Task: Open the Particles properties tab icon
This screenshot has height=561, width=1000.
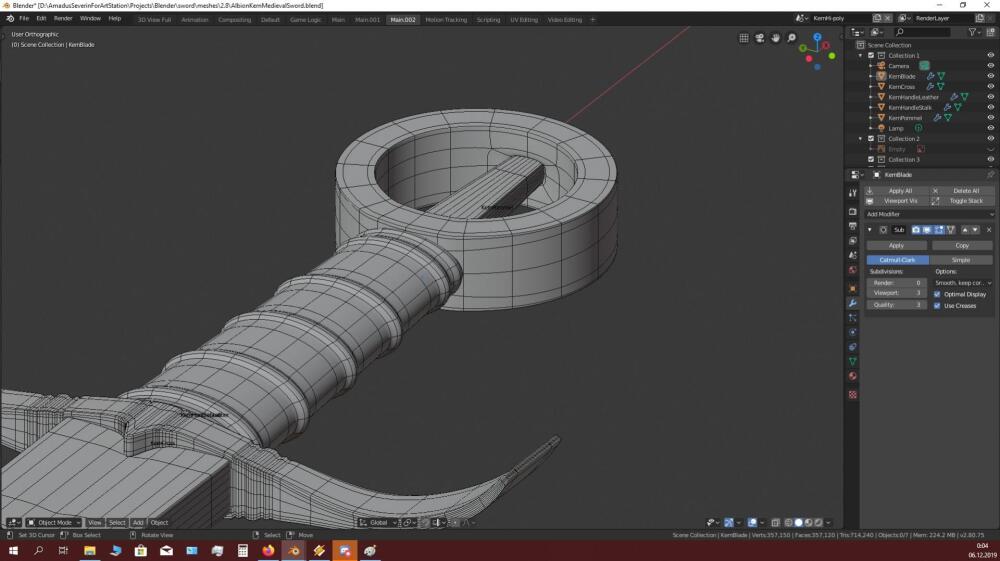Action: pyautogui.click(x=853, y=318)
